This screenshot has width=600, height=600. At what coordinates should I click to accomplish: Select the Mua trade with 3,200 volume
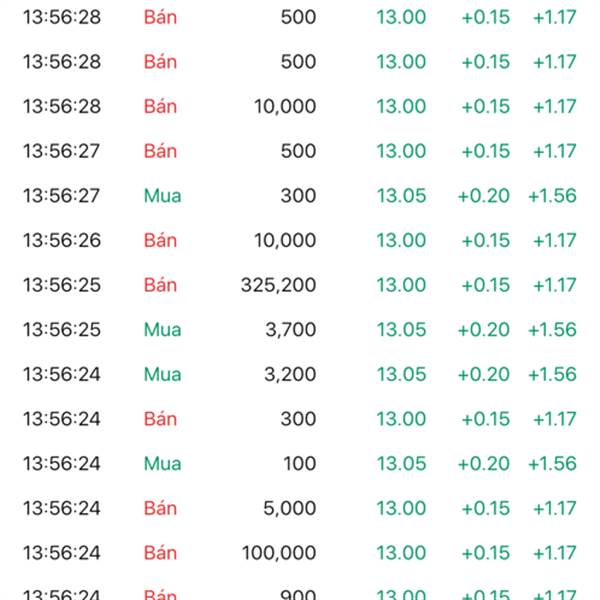point(300,374)
